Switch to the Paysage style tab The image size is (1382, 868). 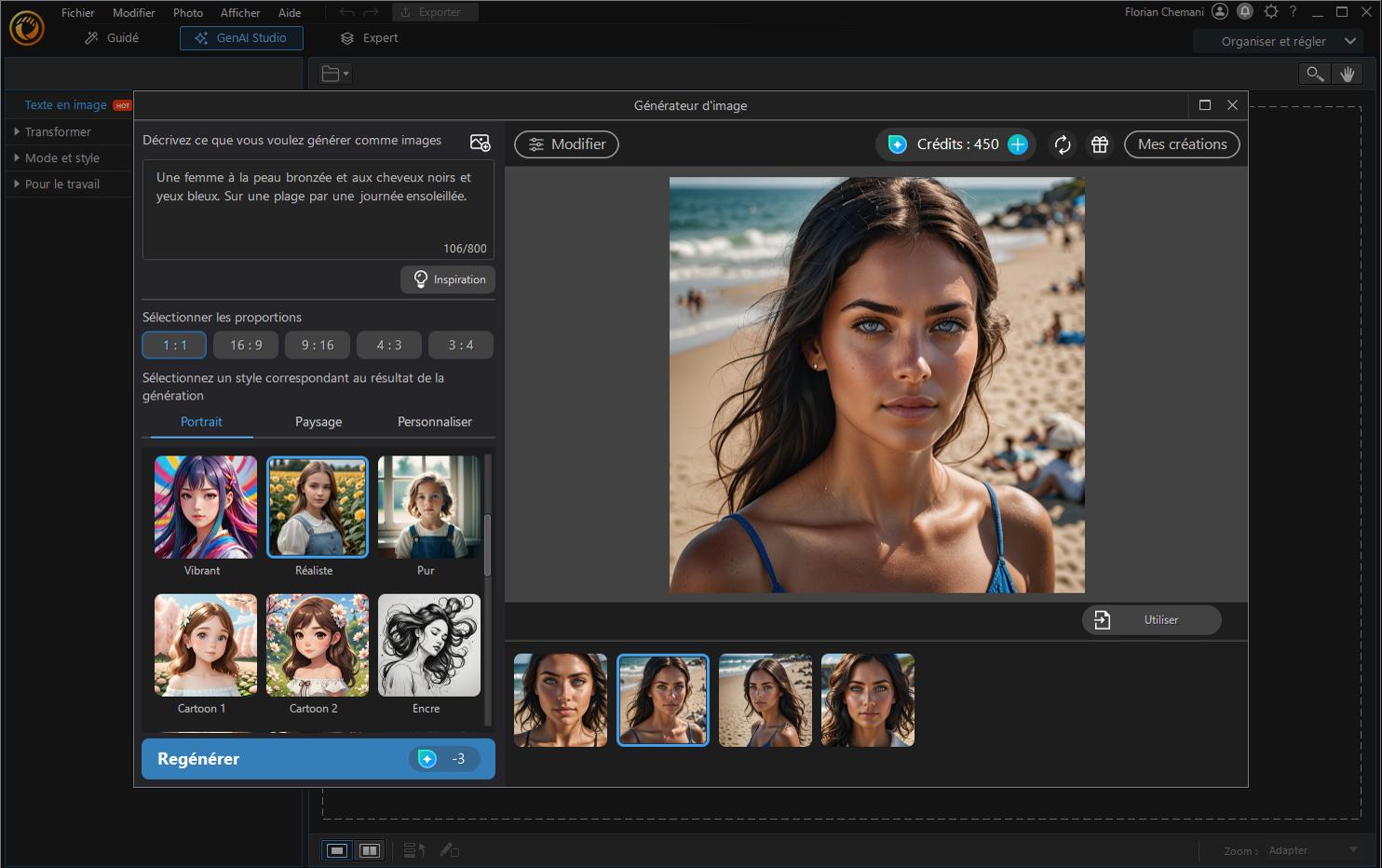[318, 422]
